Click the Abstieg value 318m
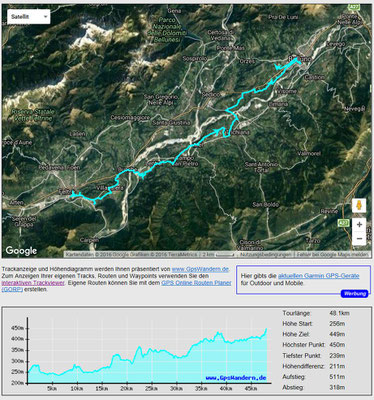The height and width of the screenshot is (400, 374). pyautogui.click(x=337, y=388)
